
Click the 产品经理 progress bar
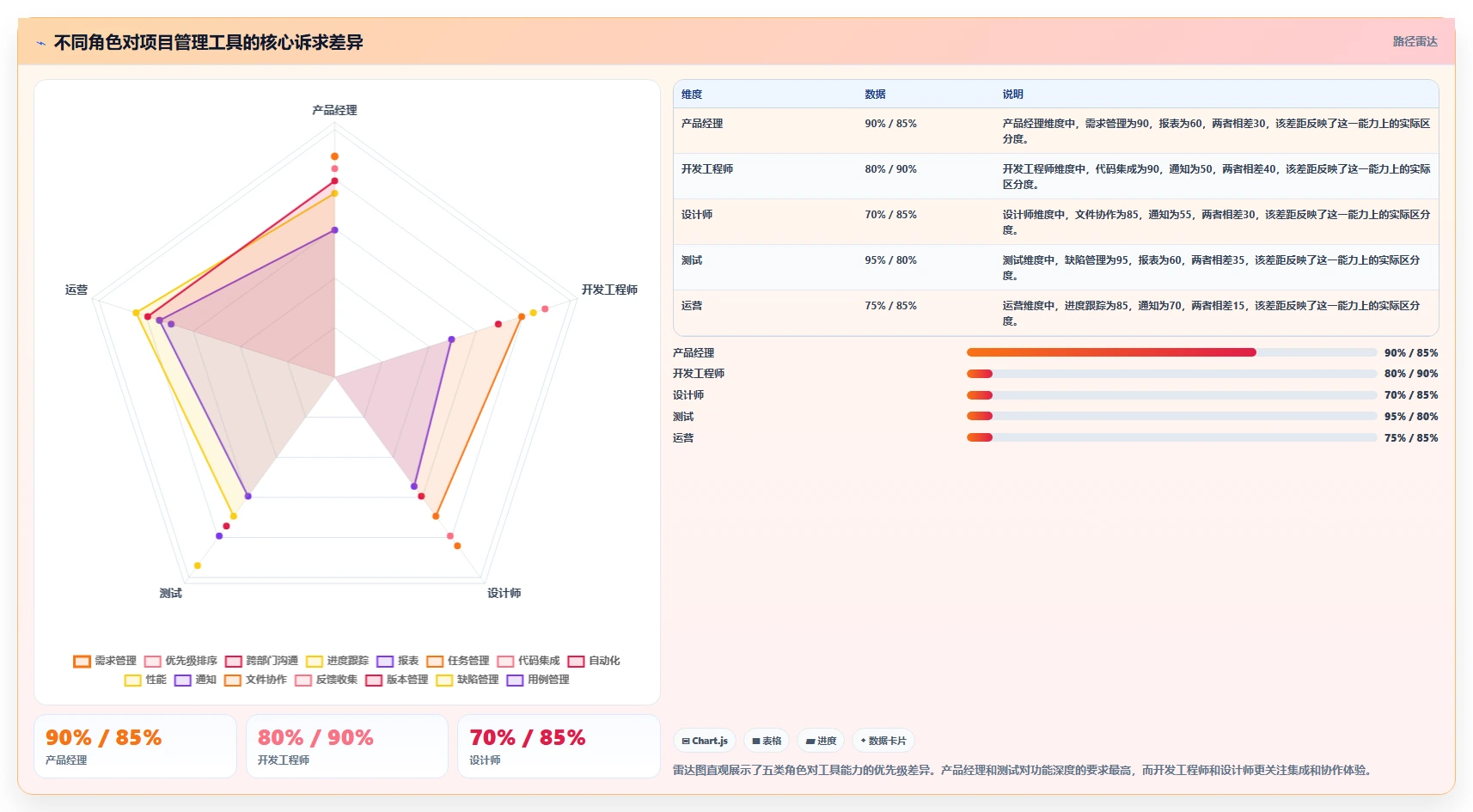point(1171,352)
